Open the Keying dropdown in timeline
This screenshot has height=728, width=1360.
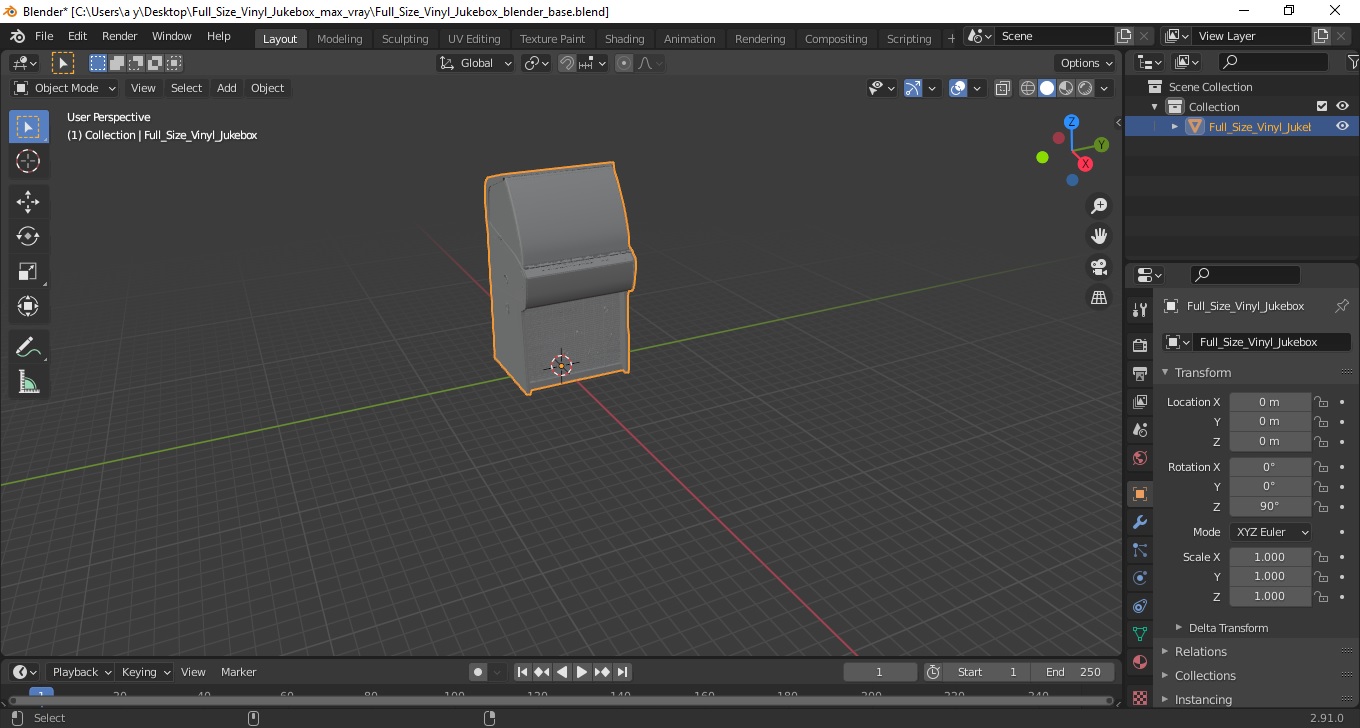[146, 672]
